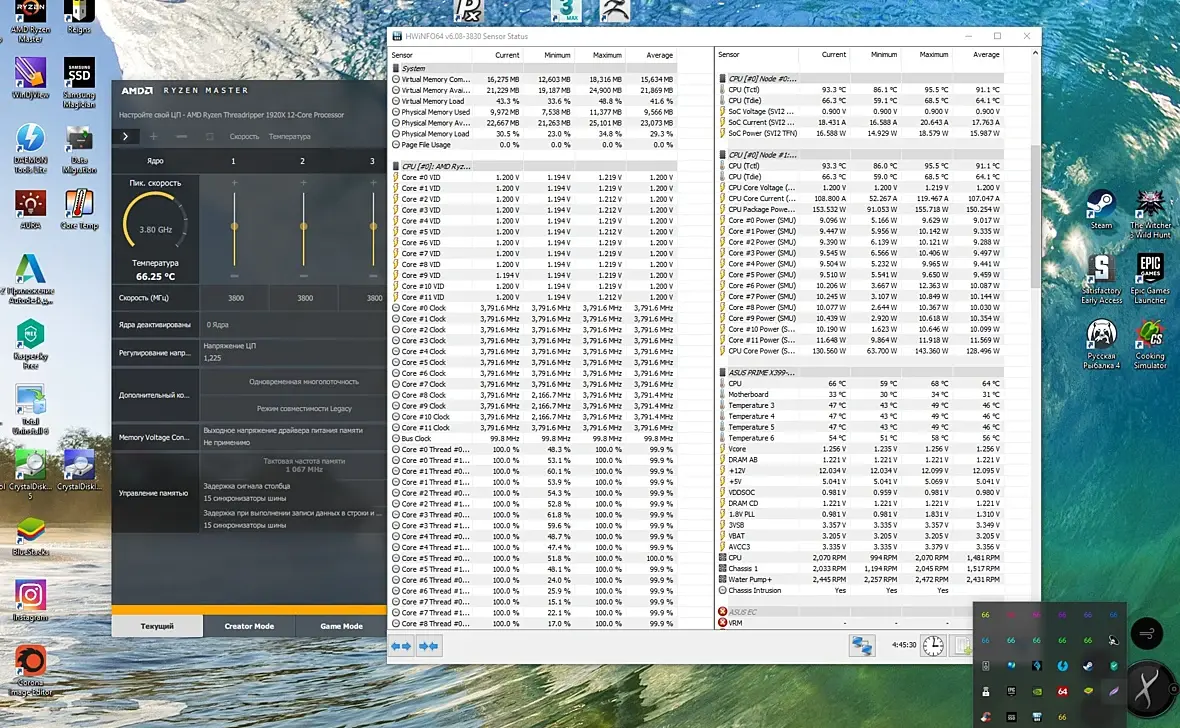
Task: Click the Core #0 Clock sensor row
Action: tap(424, 308)
